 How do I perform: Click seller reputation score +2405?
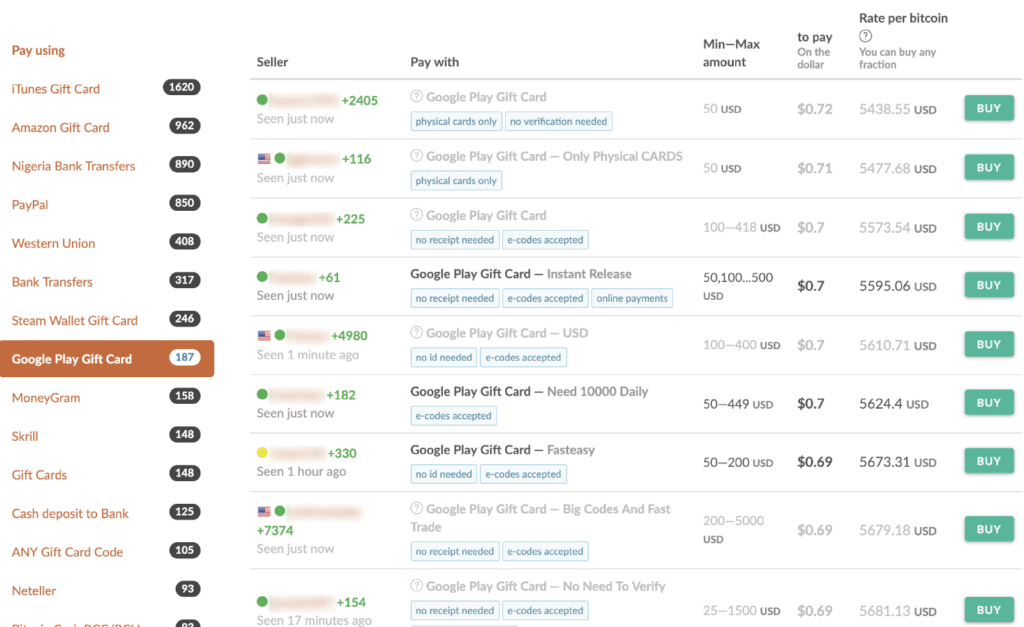point(359,101)
